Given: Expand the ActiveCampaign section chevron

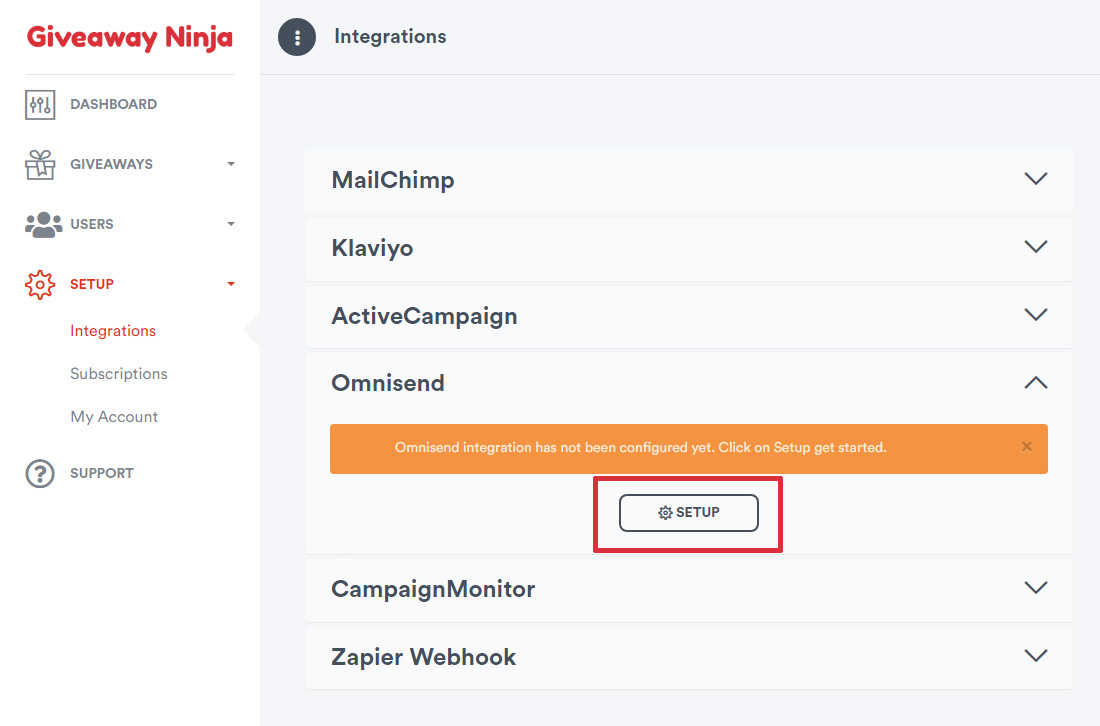Looking at the screenshot, I should point(1035,314).
